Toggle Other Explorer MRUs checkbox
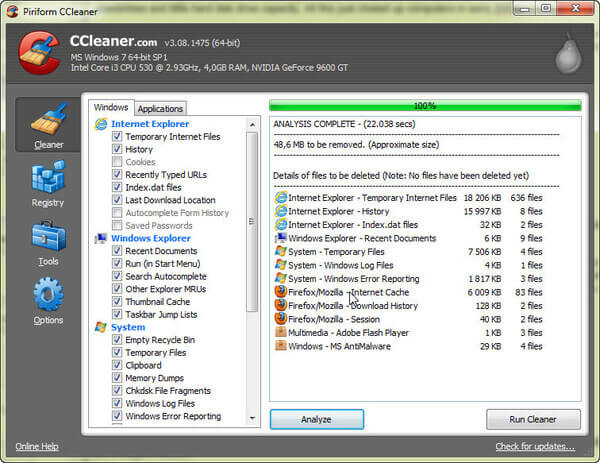This screenshot has width=600, height=463. tap(117, 289)
